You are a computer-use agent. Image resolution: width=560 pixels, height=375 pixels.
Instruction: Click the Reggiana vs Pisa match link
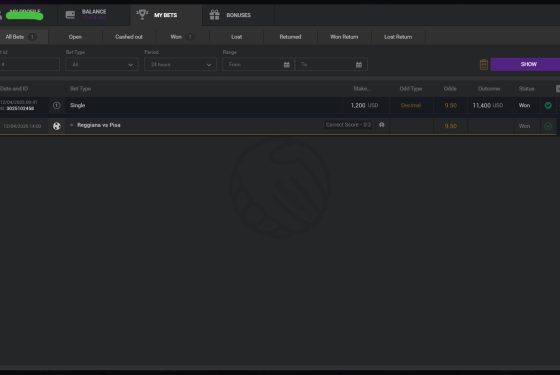[x=99, y=125]
